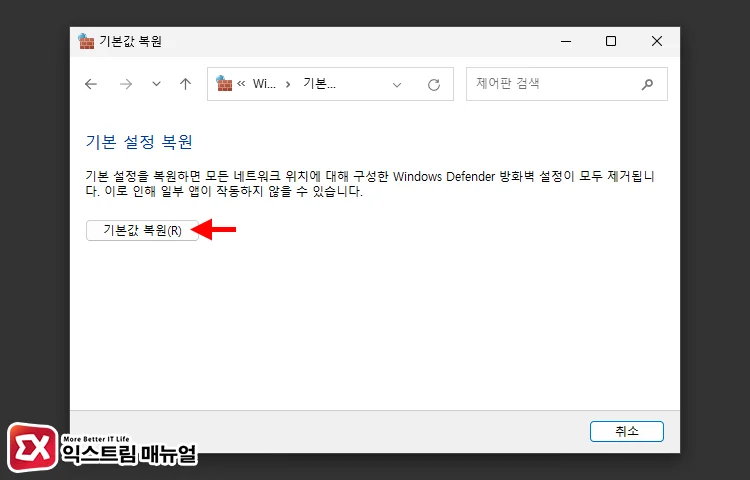
Task: Click the firewall icon in title bar
Action: 86,41
